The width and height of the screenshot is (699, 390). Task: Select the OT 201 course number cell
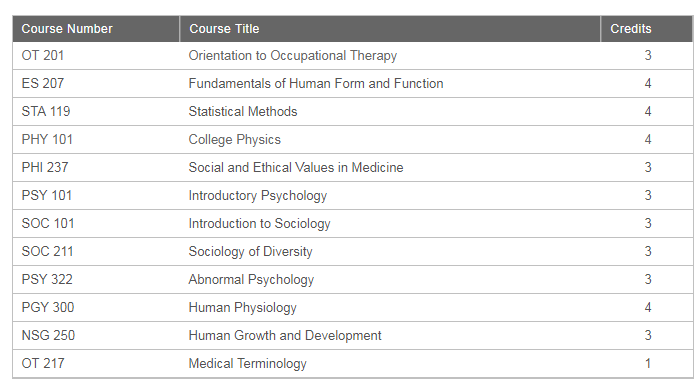[43, 56]
